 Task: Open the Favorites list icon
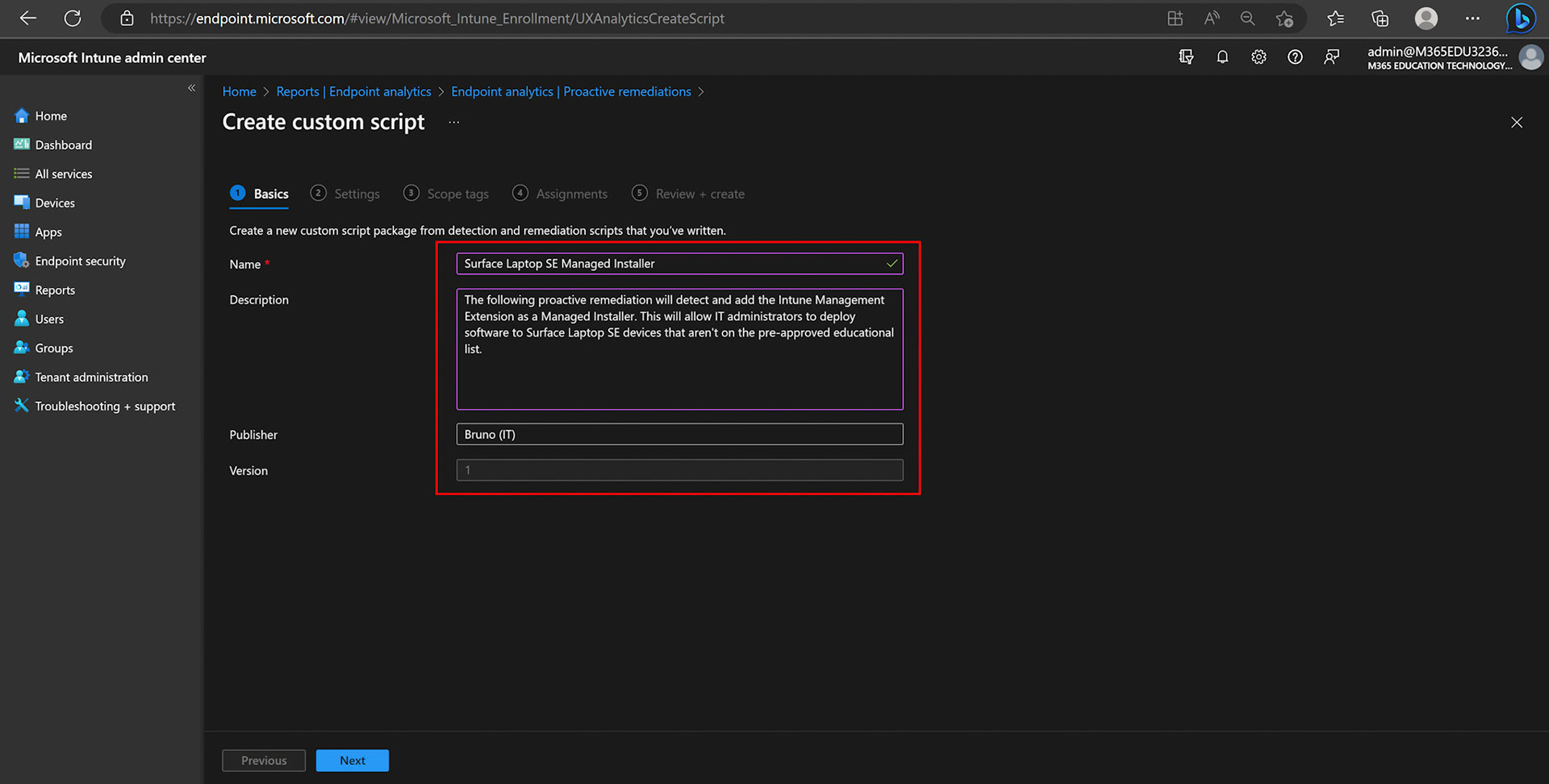pos(1335,18)
